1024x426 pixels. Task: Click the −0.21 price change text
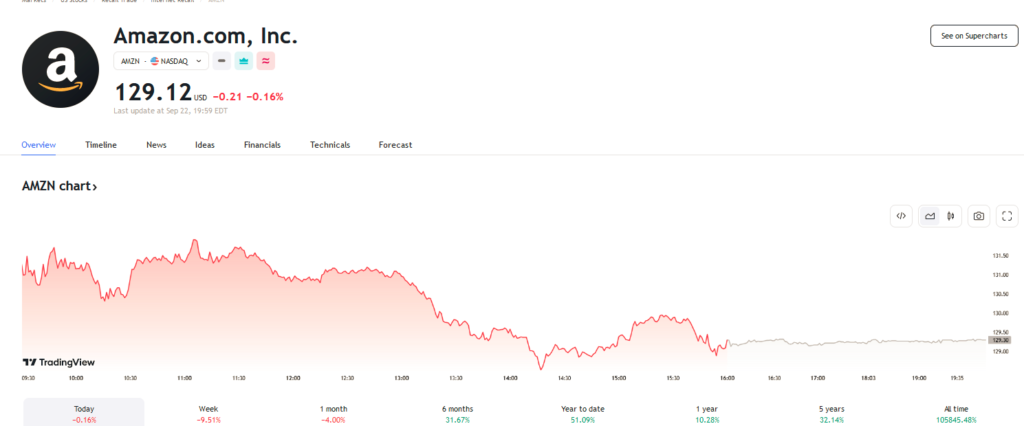(227, 97)
